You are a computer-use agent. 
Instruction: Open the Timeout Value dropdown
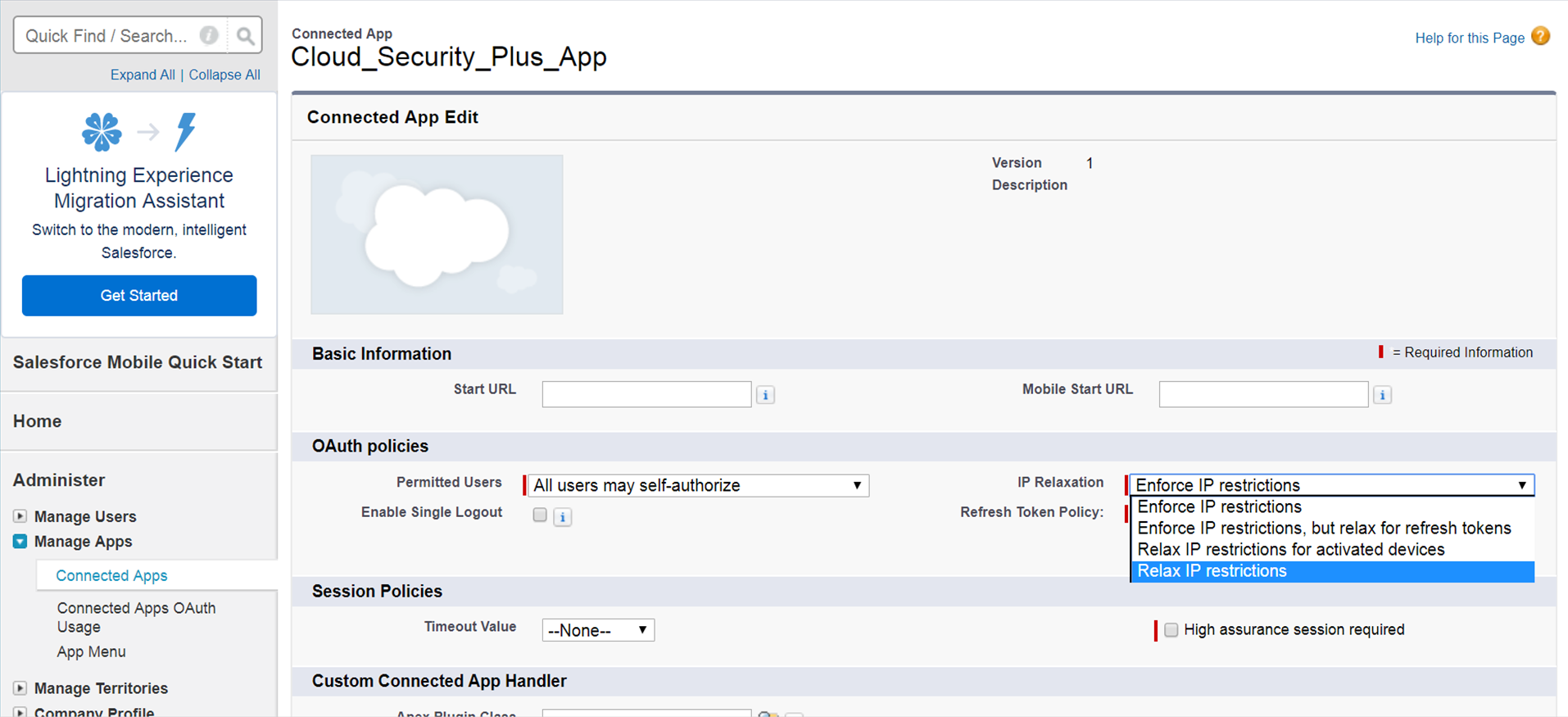coord(598,630)
